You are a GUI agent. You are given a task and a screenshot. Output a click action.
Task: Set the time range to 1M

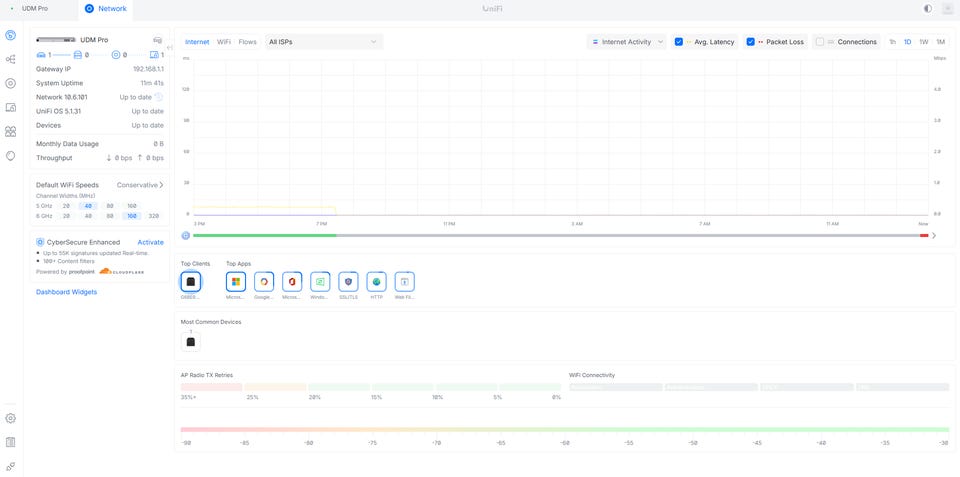[x=940, y=42]
